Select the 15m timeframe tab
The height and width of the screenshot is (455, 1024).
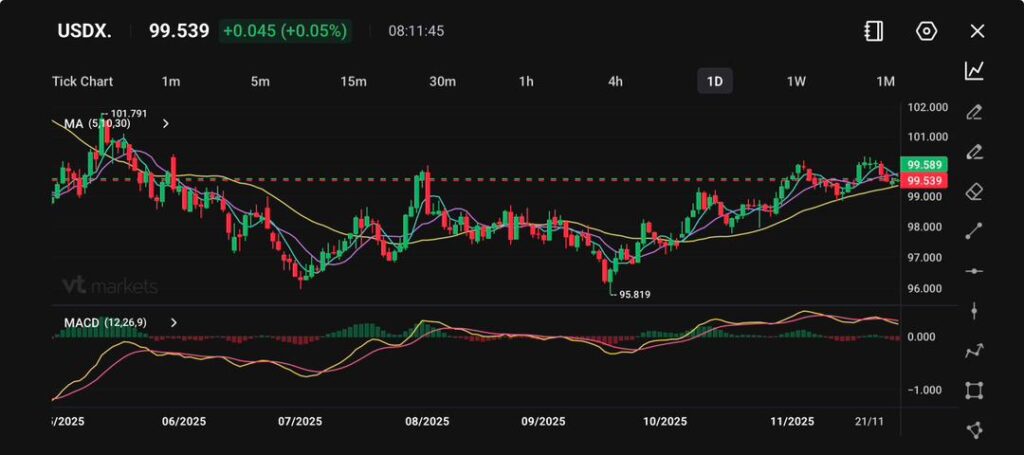coord(353,81)
